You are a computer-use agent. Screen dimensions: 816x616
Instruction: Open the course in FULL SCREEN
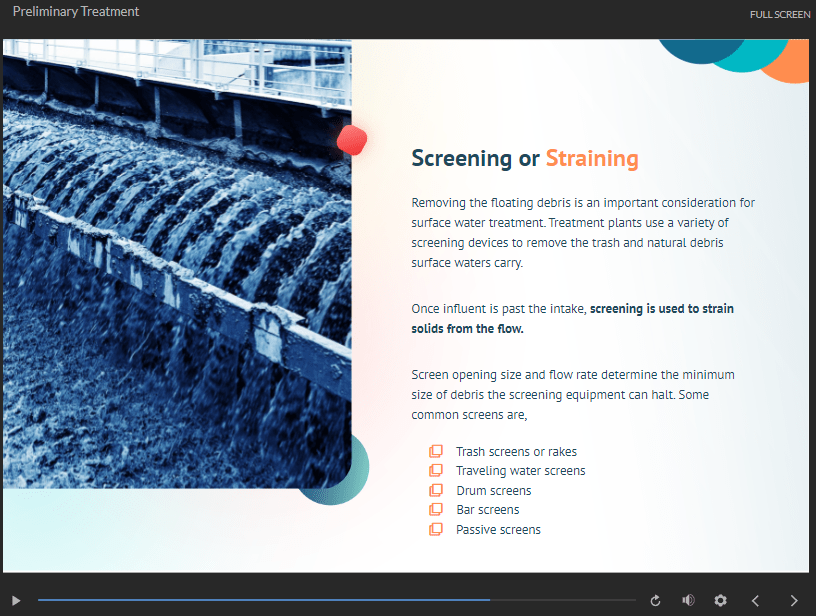(780, 14)
